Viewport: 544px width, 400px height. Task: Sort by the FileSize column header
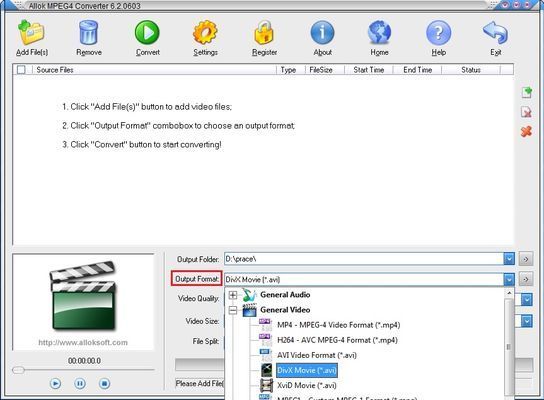click(x=325, y=70)
